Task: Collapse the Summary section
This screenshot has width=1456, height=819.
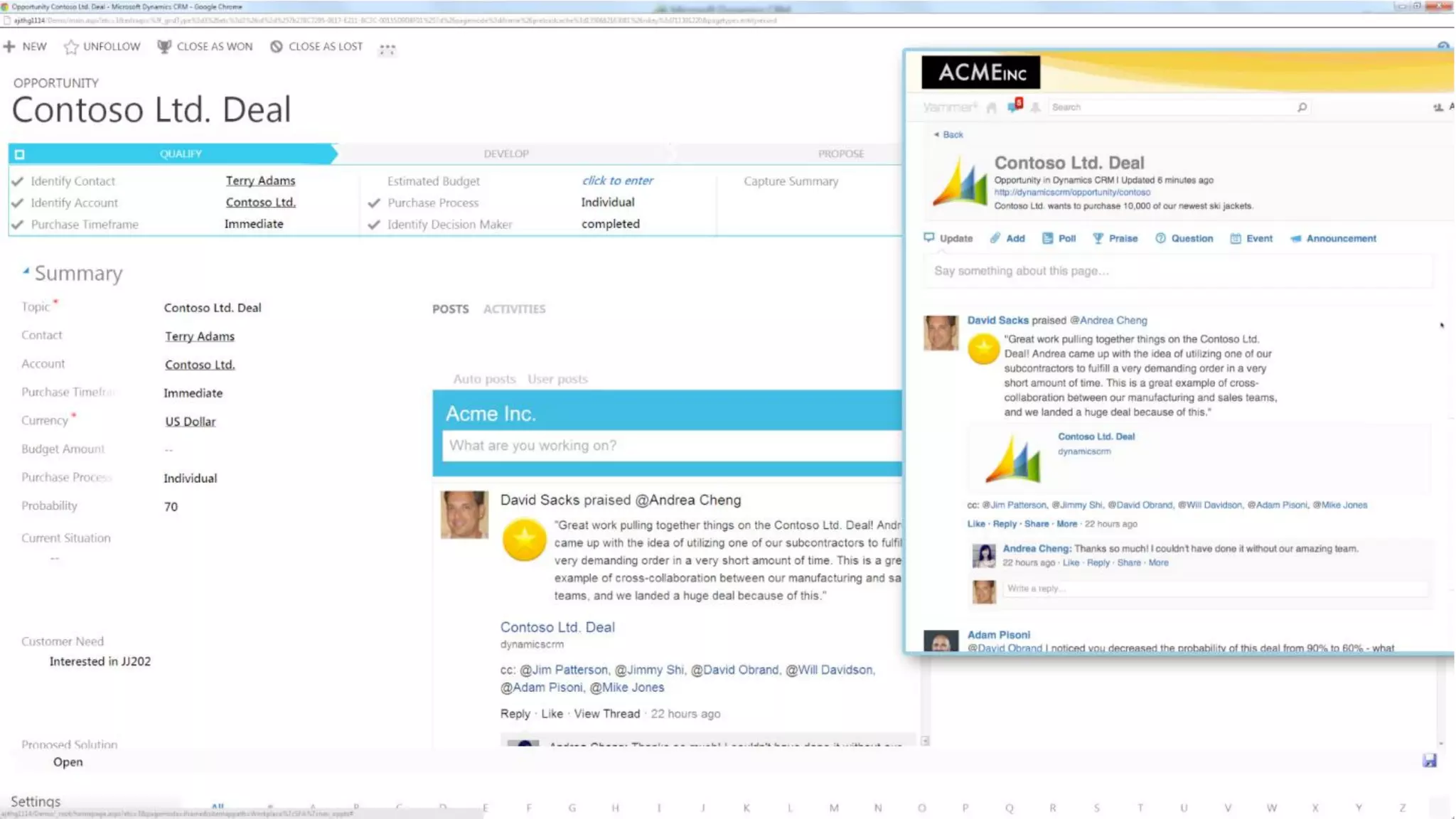Action: tap(26, 271)
